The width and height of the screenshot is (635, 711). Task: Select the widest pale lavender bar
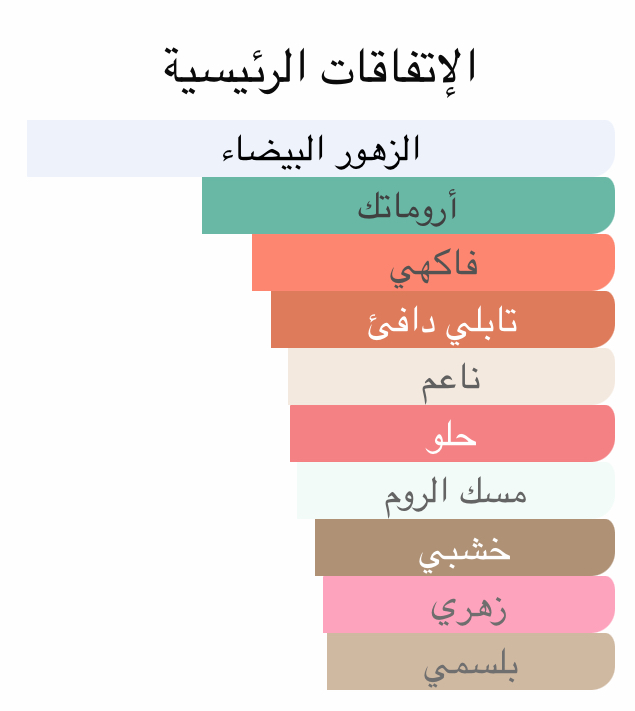320,149
